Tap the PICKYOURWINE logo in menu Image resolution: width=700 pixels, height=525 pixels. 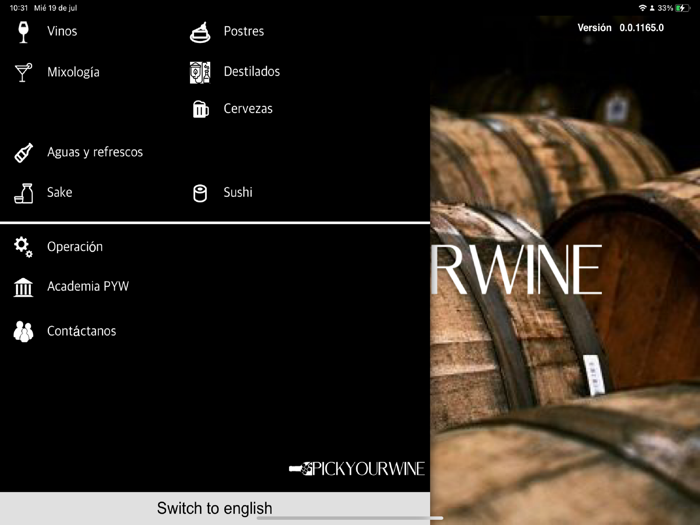[x=357, y=469]
